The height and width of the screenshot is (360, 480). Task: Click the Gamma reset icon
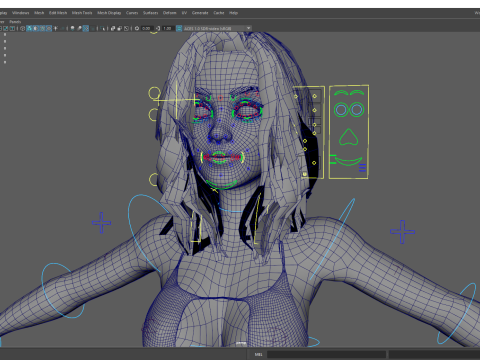(157, 28)
